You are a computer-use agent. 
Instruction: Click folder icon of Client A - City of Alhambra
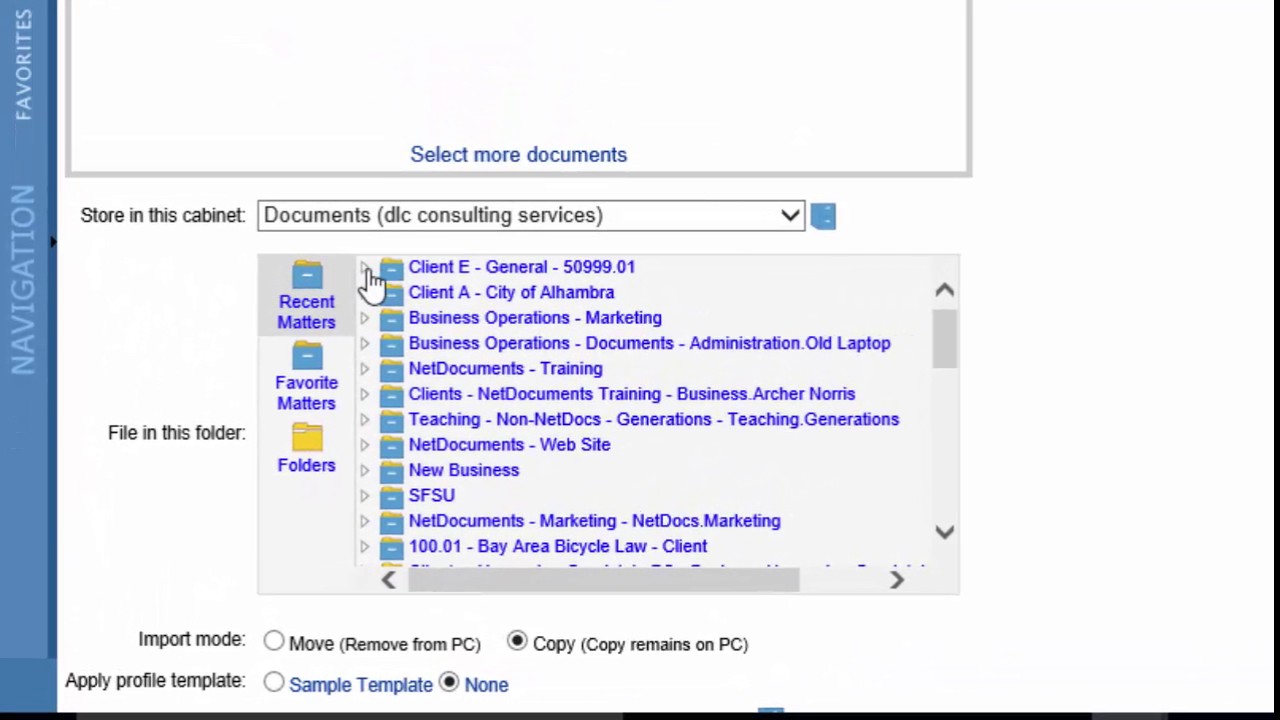(x=391, y=293)
